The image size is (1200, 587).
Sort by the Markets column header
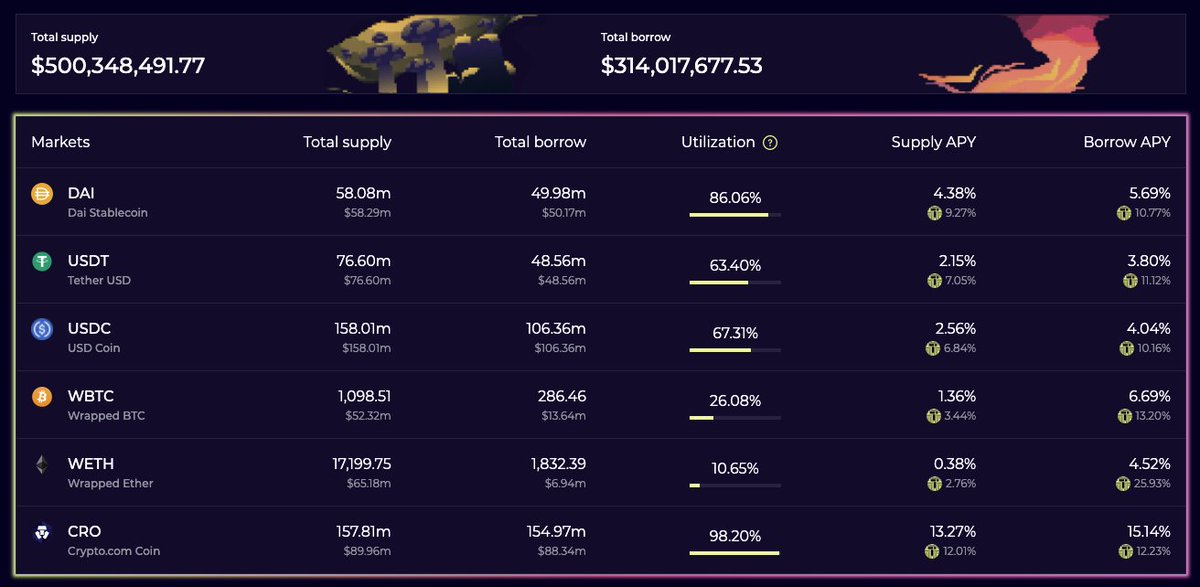coord(60,142)
